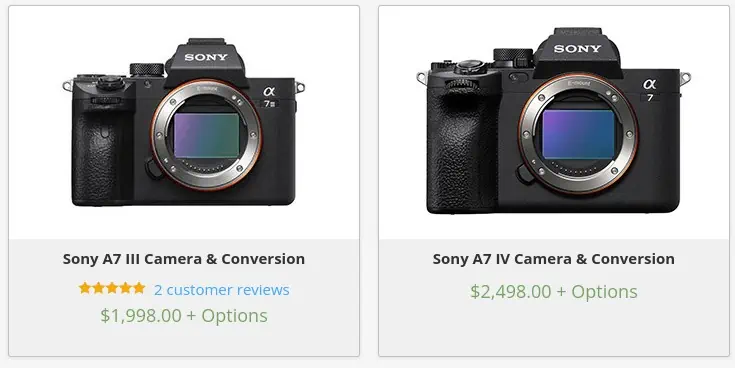Click the top mode dial on A7 III camera
Image resolution: width=735 pixels, height=368 pixels.
[147, 69]
